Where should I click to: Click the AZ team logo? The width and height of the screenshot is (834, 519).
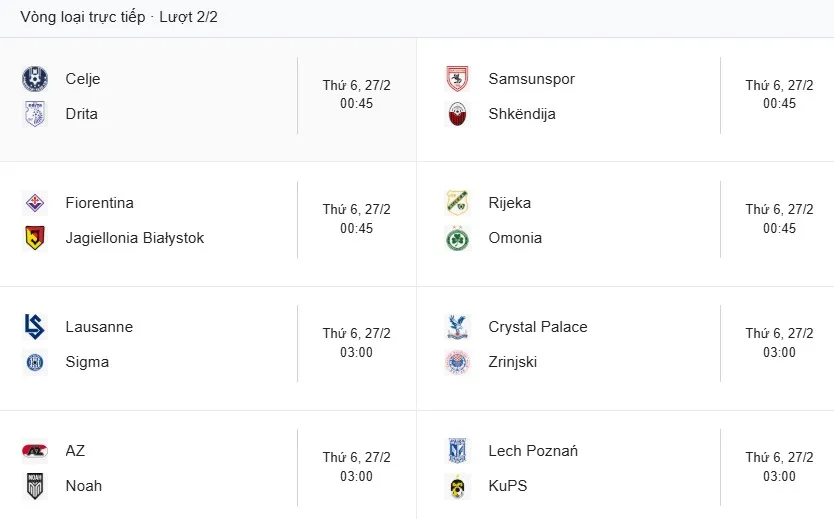point(35,451)
